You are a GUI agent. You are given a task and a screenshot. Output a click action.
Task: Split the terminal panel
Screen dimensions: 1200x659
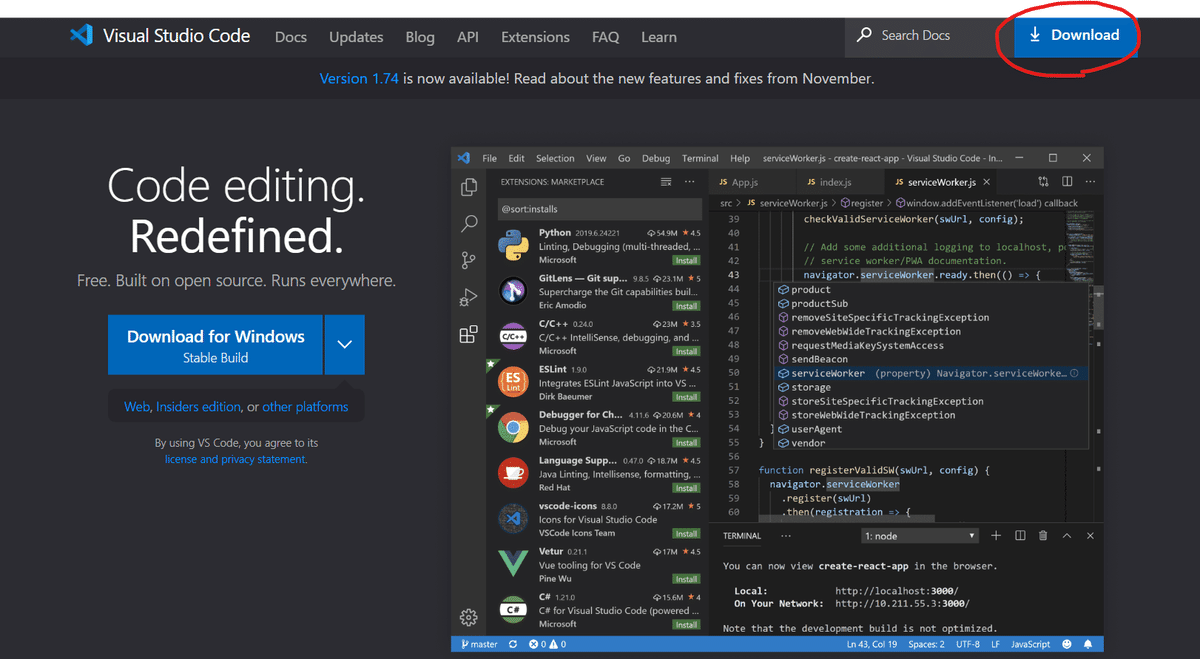1020,536
